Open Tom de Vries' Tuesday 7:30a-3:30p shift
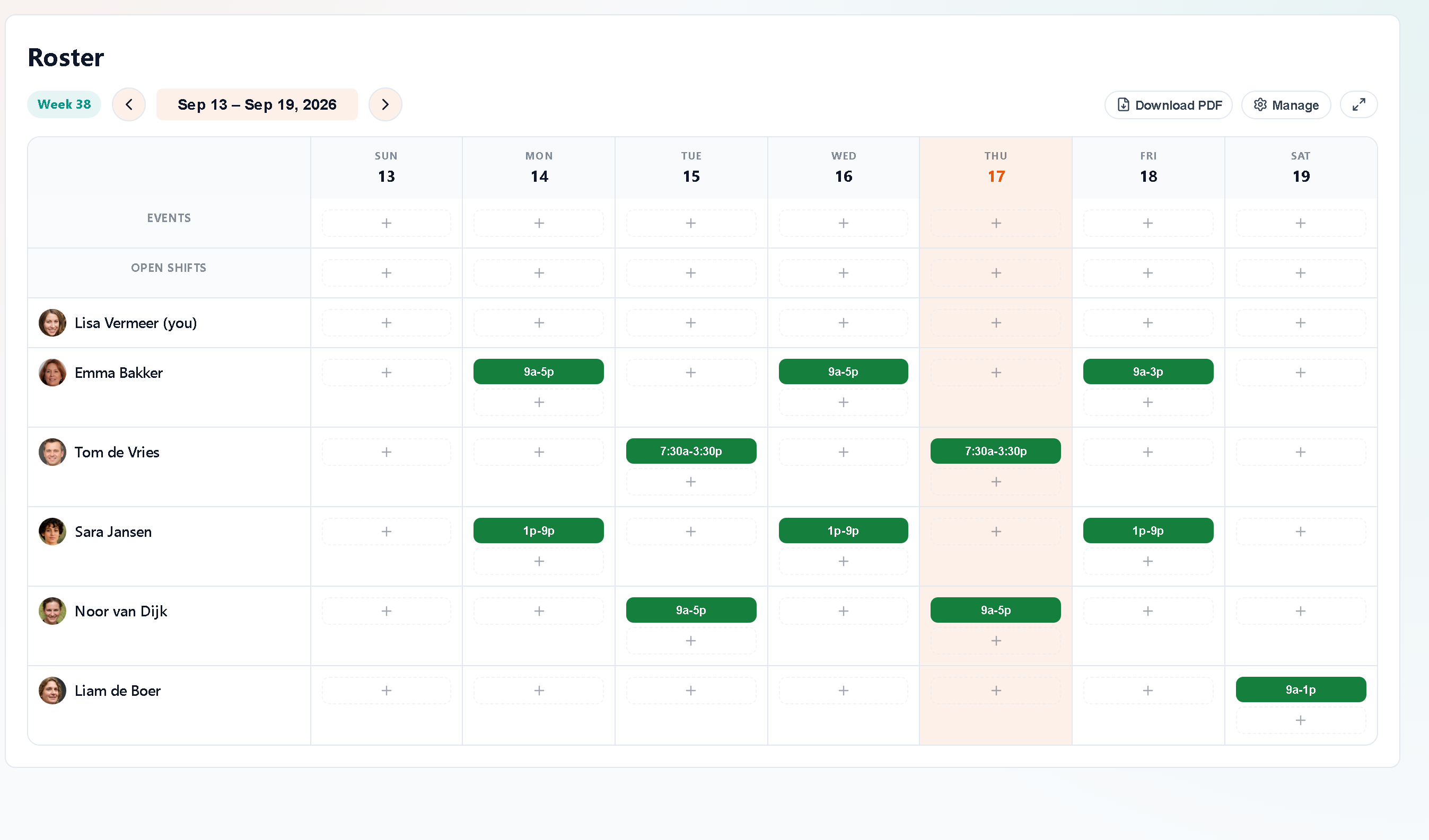The width and height of the screenshot is (1429, 840). (691, 450)
